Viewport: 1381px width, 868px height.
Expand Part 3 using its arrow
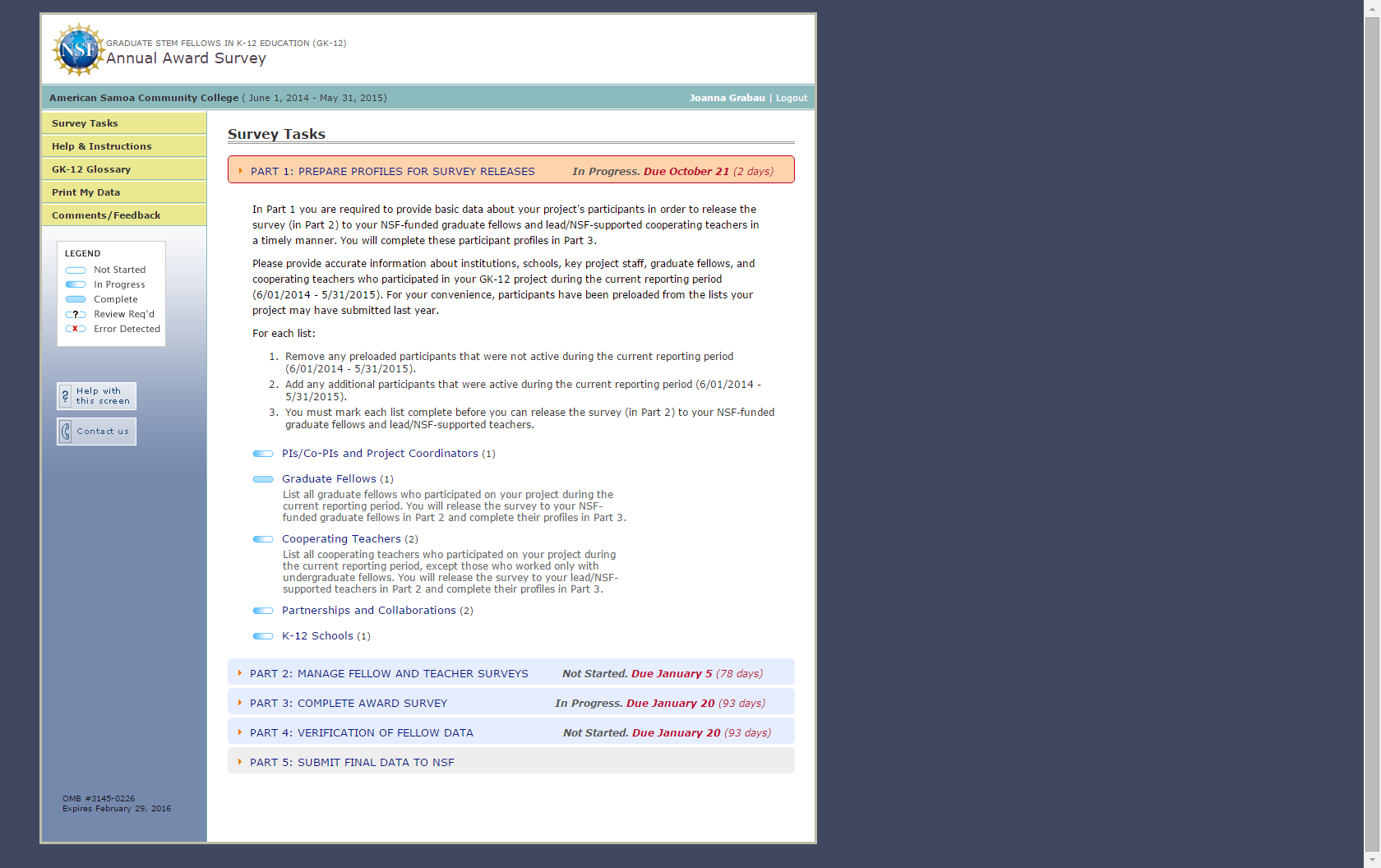[x=240, y=702]
